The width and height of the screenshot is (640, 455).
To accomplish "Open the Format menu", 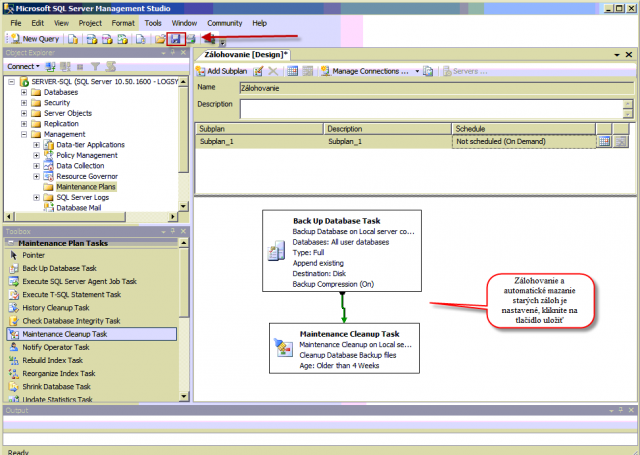I will point(123,23).
